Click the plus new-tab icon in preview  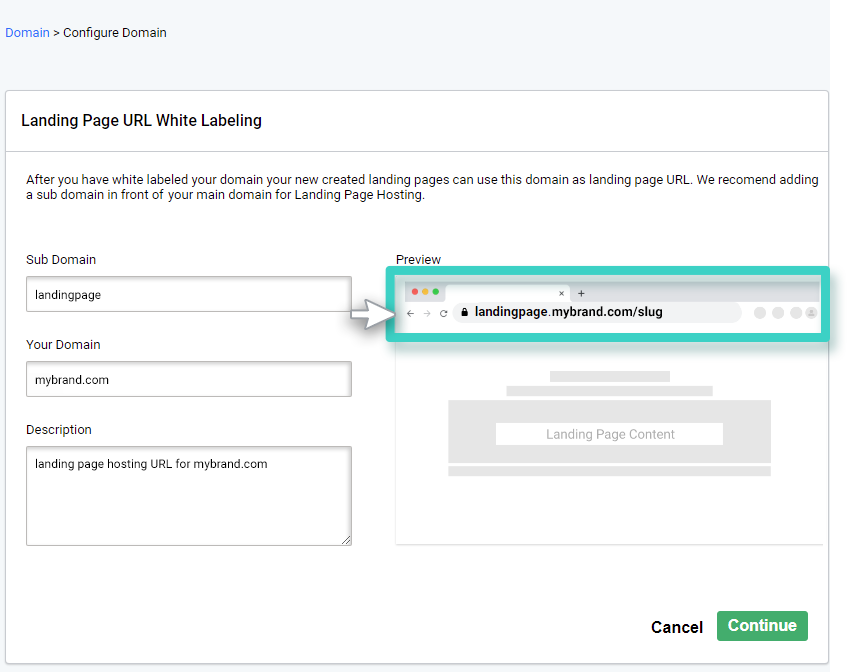pyautogui.click(x=581, y=293)
